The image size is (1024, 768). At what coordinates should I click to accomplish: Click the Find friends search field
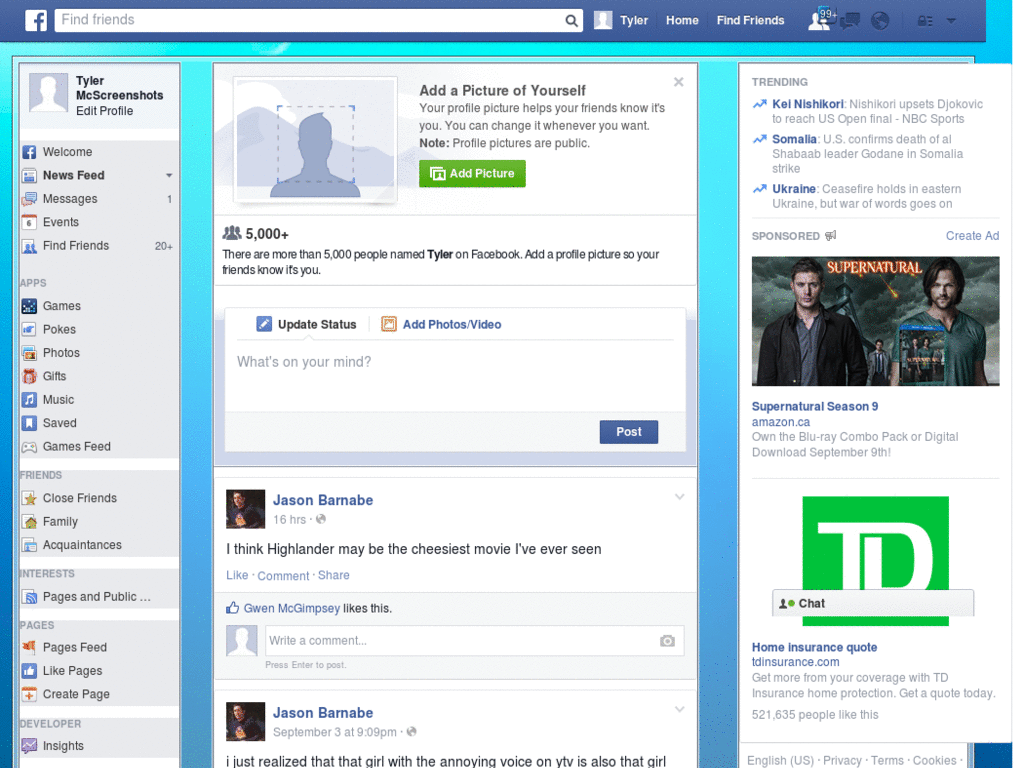click(310, 20)
